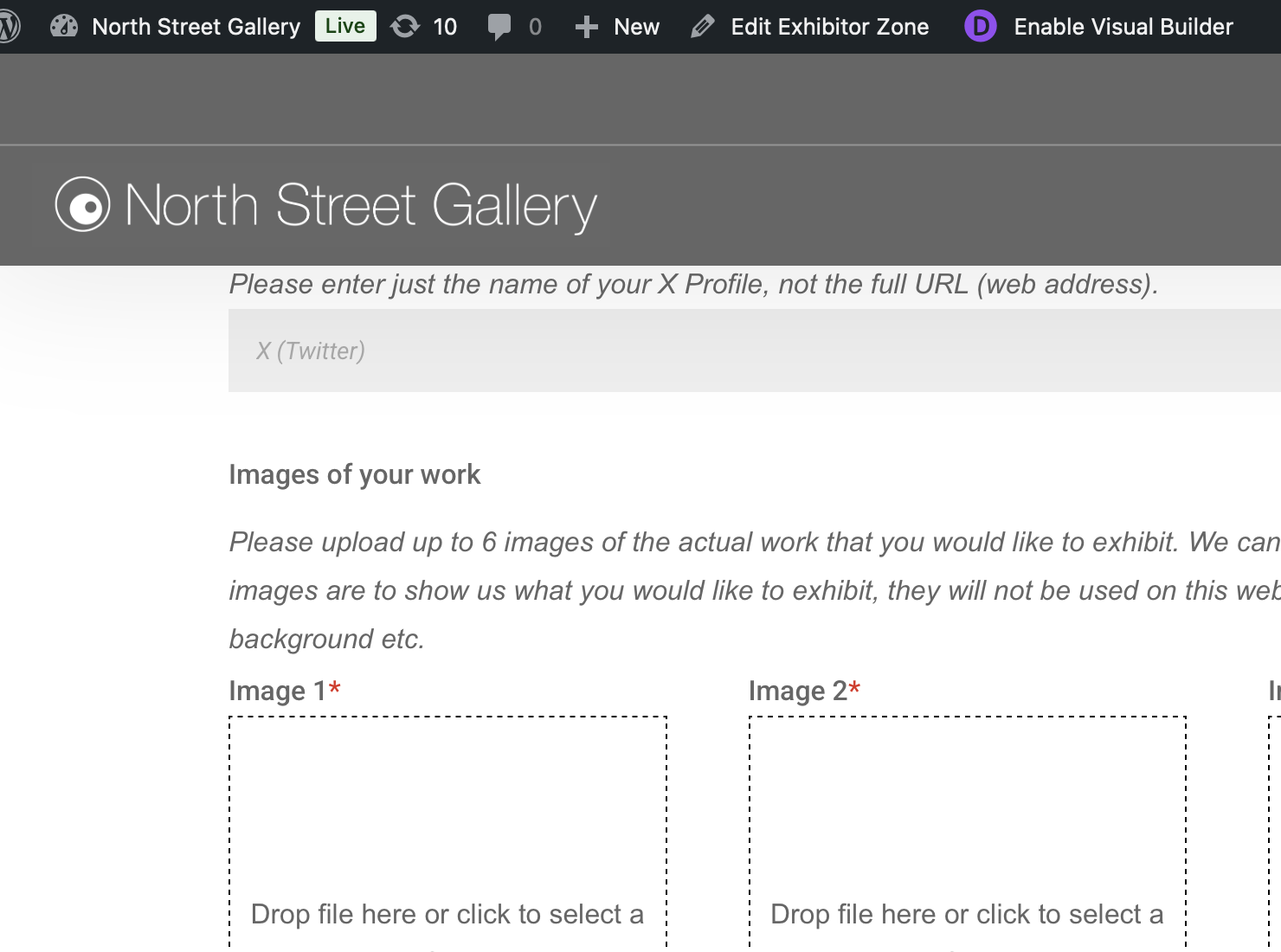The image size is (1281, 952).
Task: Click the green Live badge
Action: click(345, 26)
